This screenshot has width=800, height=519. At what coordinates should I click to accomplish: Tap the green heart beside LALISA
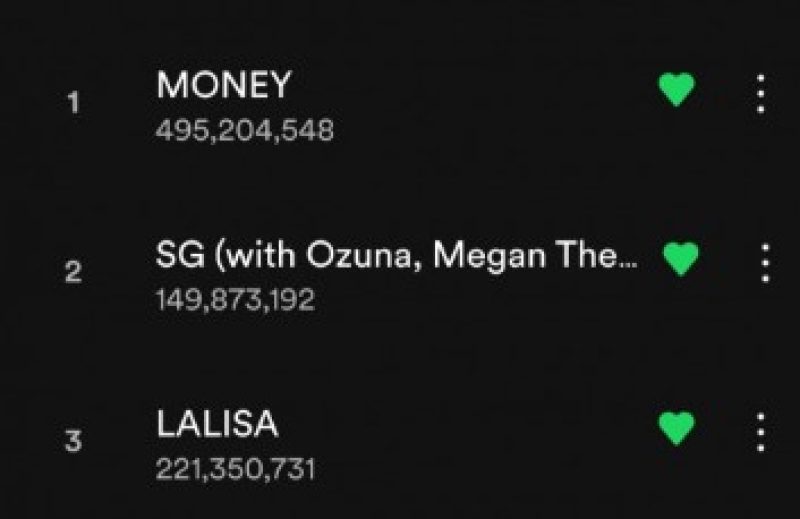tap(677, 428)
